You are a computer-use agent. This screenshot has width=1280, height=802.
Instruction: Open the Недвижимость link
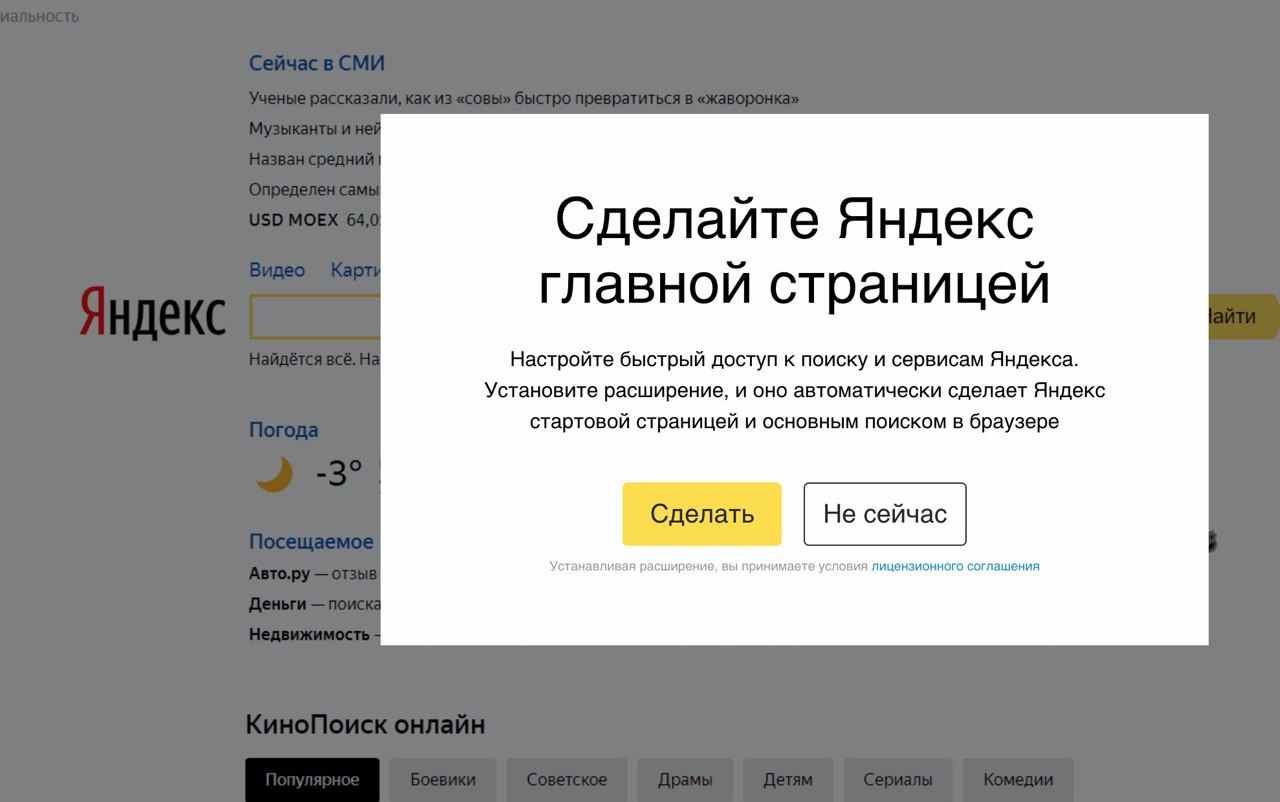(309, 634)
